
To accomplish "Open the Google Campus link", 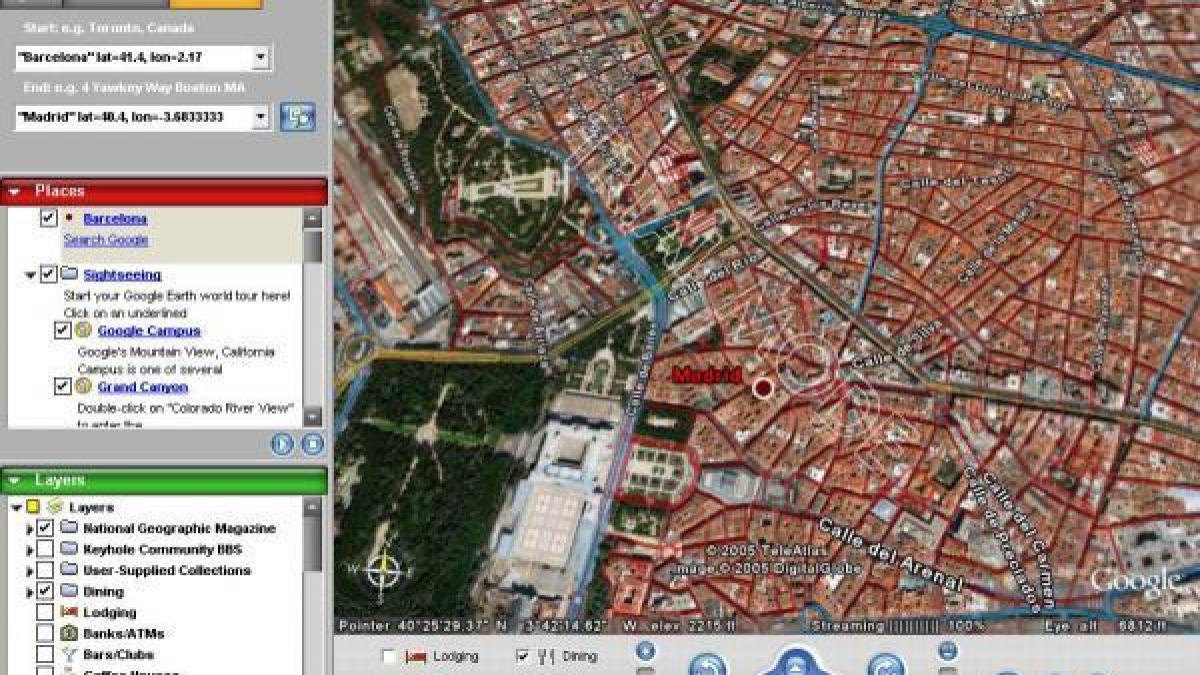I will point(149,330).
